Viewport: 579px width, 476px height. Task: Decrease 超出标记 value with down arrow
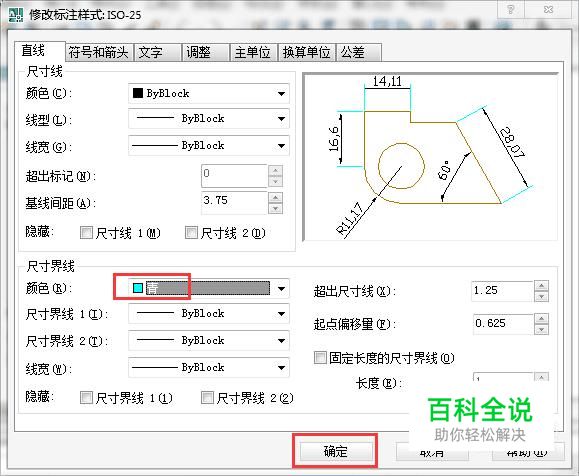275,181
